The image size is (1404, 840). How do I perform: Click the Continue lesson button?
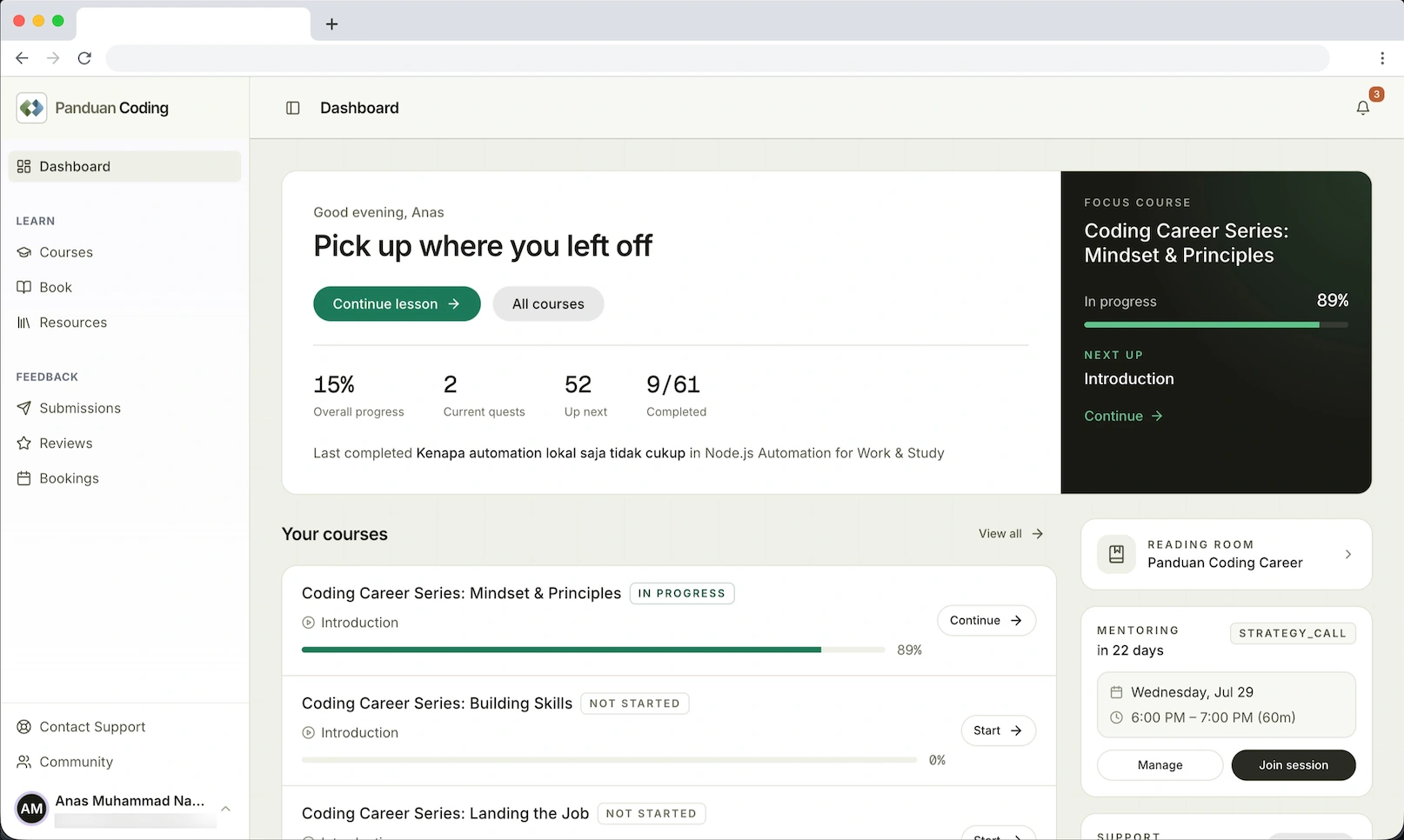coord(397,303)
